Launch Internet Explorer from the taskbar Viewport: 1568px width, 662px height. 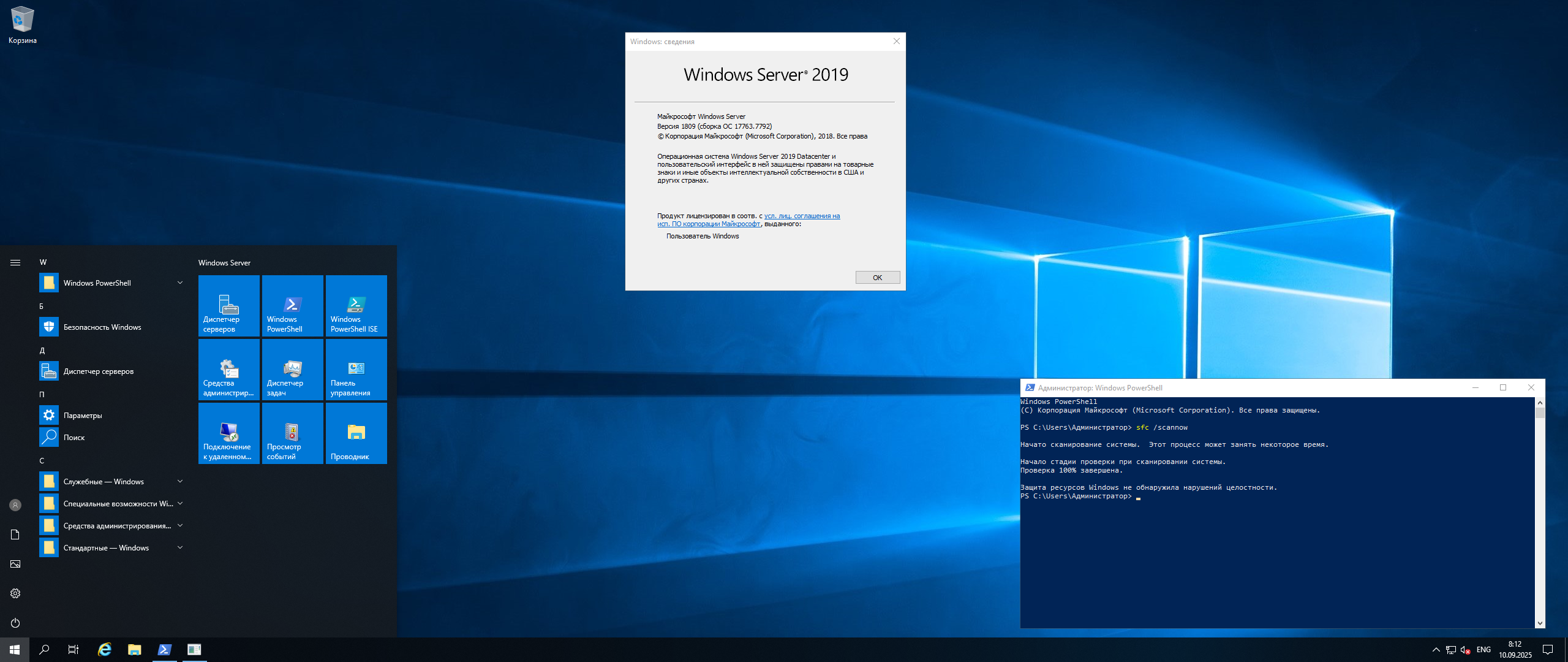105,650
